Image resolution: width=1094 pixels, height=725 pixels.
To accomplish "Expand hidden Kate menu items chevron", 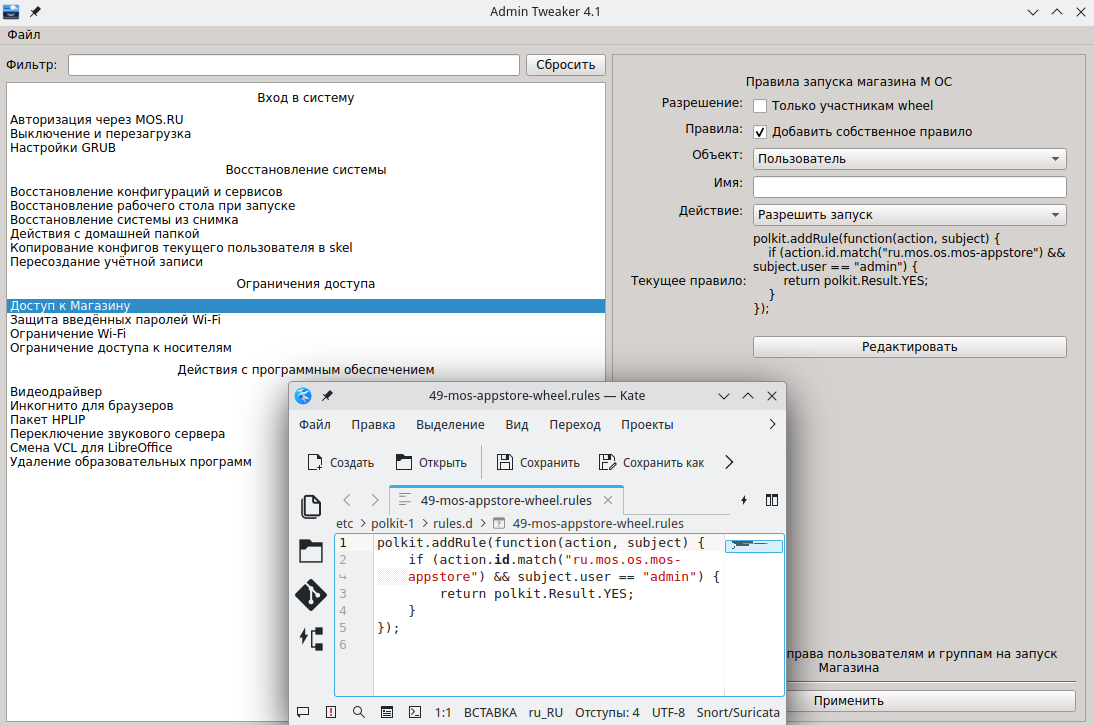I will click(771, 425).
